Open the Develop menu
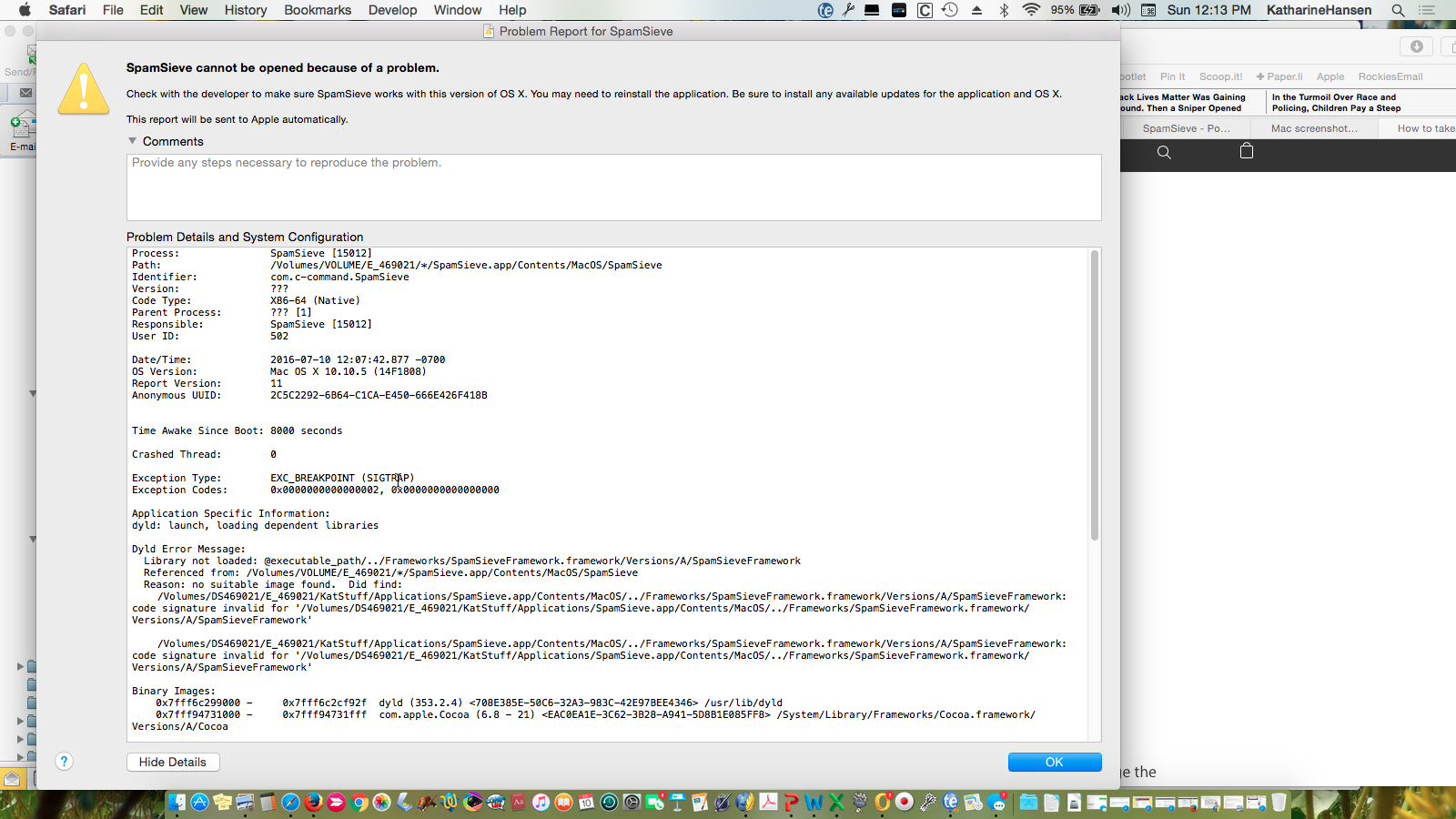The width and height of the screenshot is (1456, 819). [x=393, y=10]
